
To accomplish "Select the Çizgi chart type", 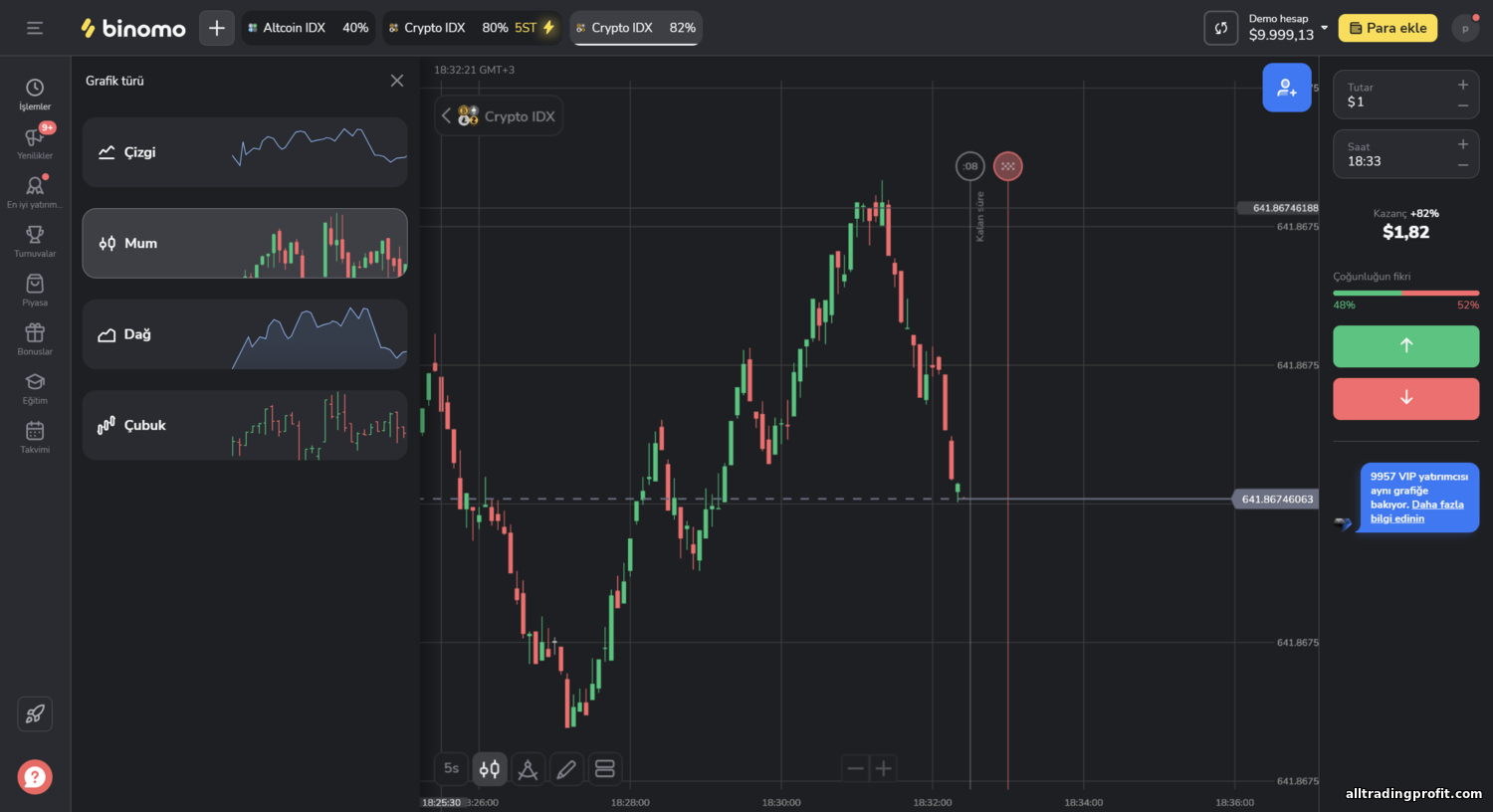I will [x=245, y=152].
